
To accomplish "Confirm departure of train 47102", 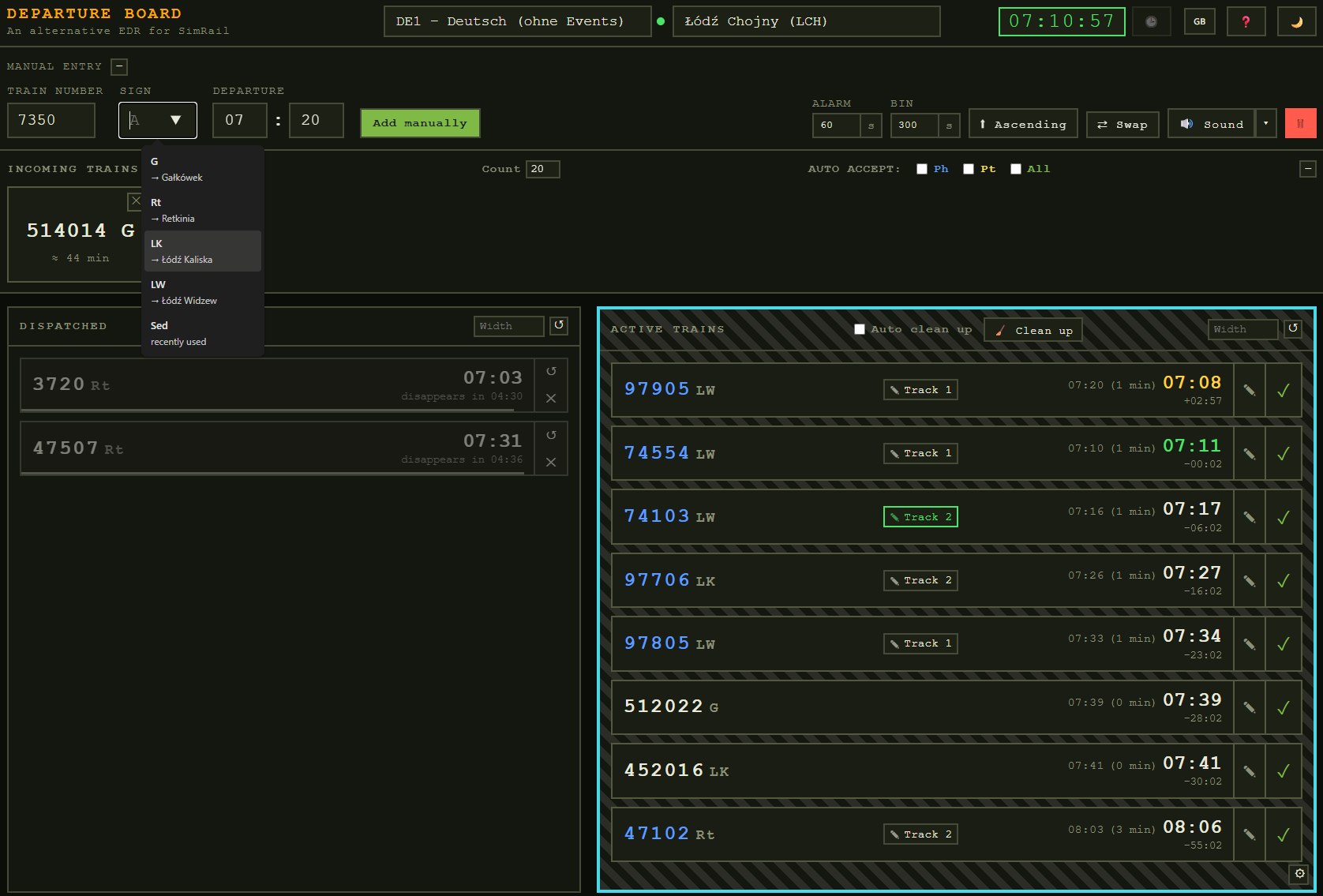I will coord(1284,834).
